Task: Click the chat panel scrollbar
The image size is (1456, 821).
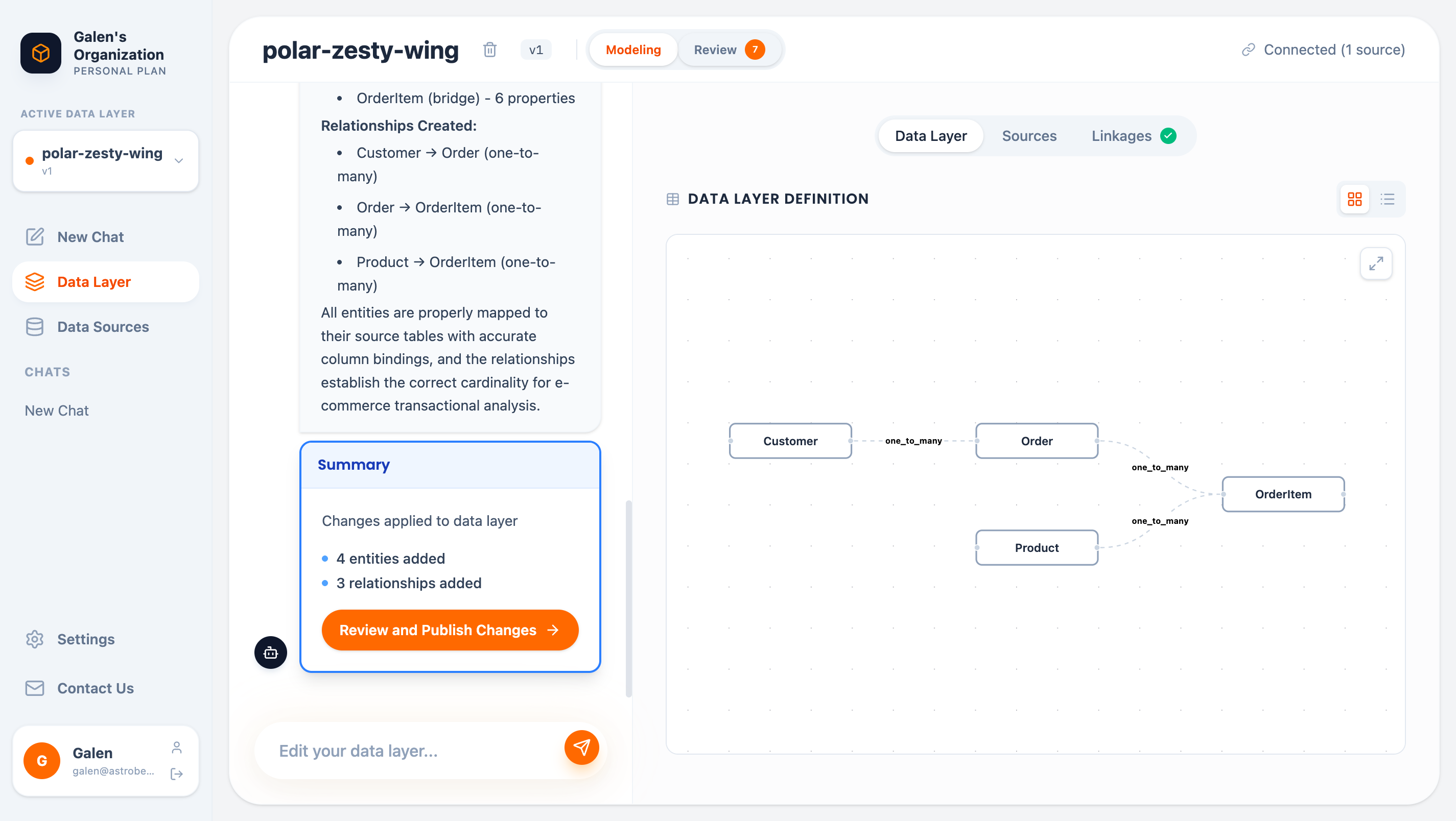Action: pyautogui.click(x=628, y=598)
